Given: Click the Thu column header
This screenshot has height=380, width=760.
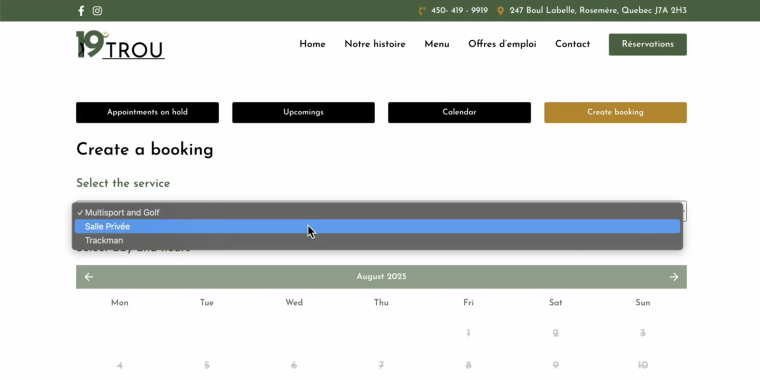Looking at the screenshot, I should pos(381,303).
